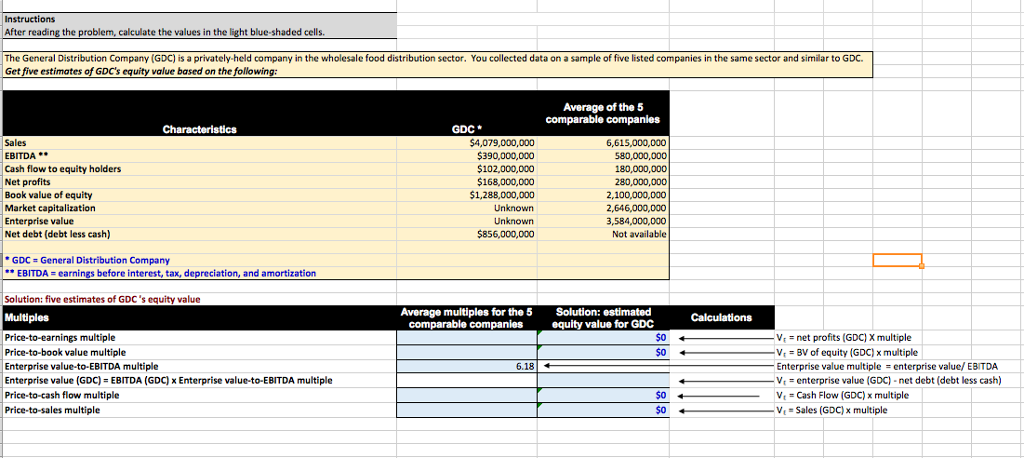Viewport: 1024px width, 458px height.
Task: Click the price-to-book average multiple blue cell
Action: [x=467, y=352]
